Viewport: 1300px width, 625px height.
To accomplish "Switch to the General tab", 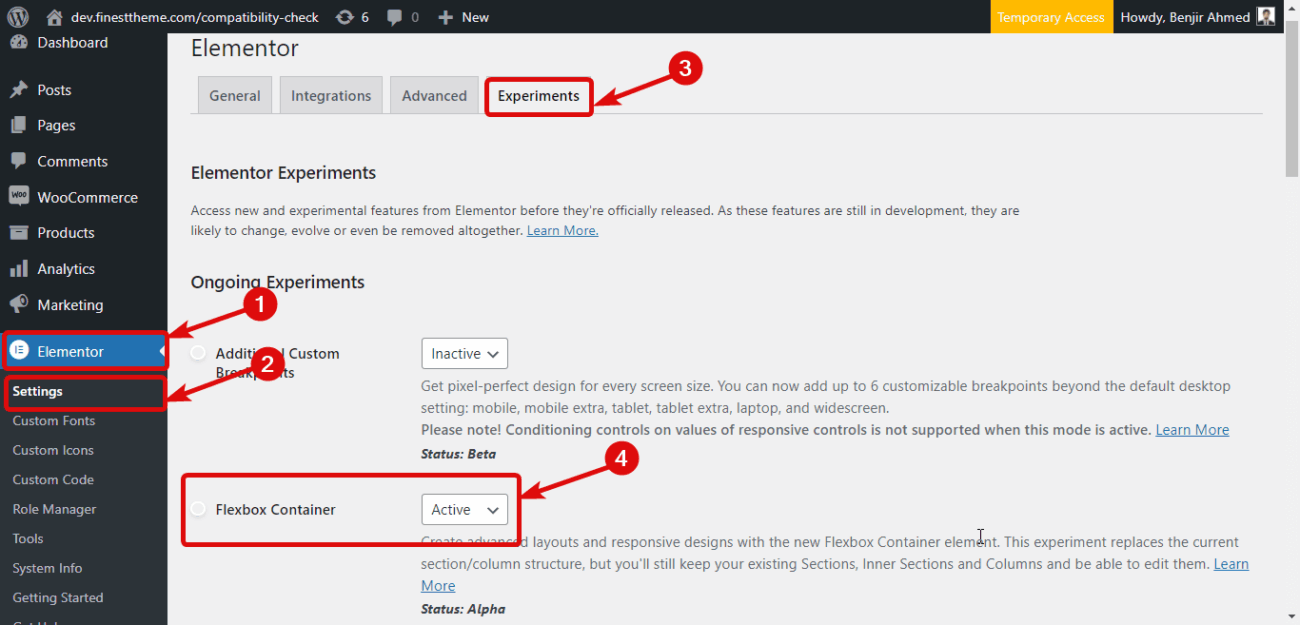I will 234,95.
